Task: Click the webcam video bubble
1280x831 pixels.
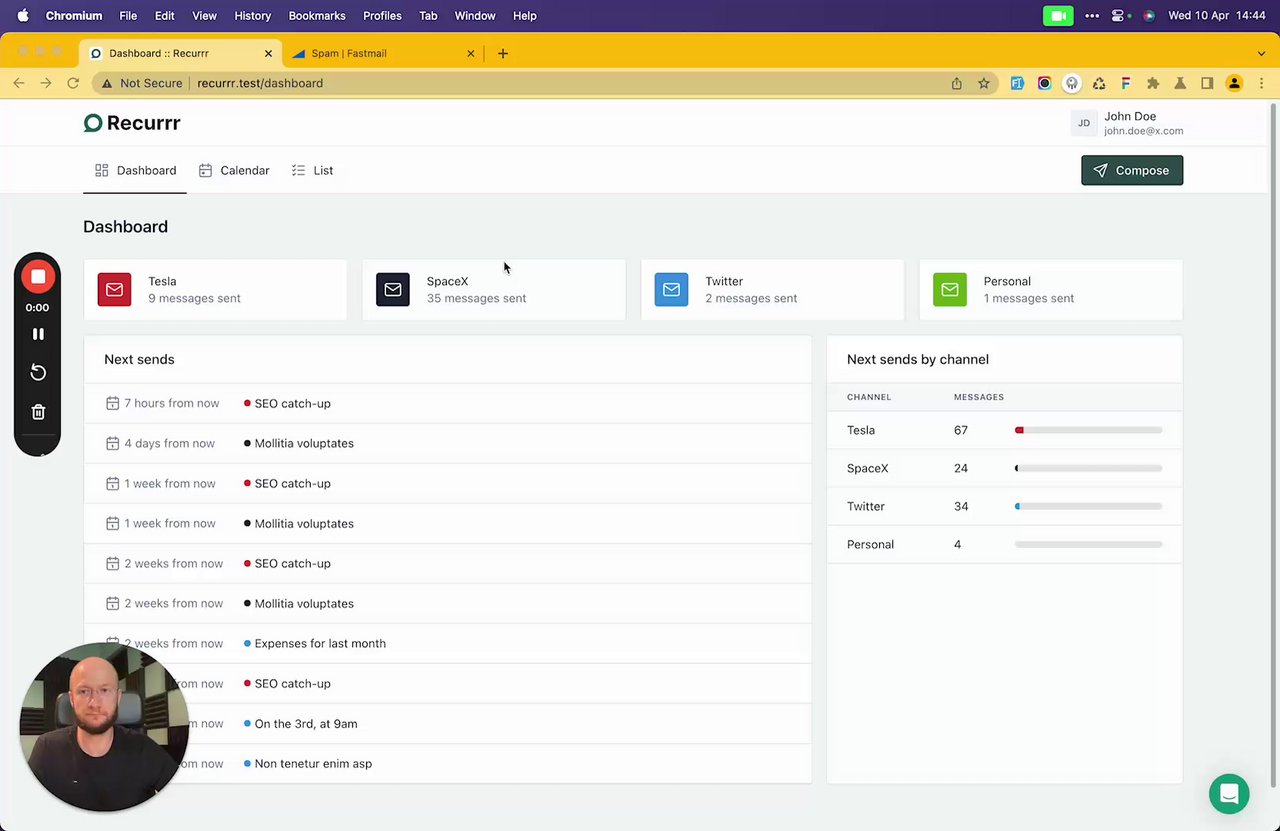Action: point(104,727)
